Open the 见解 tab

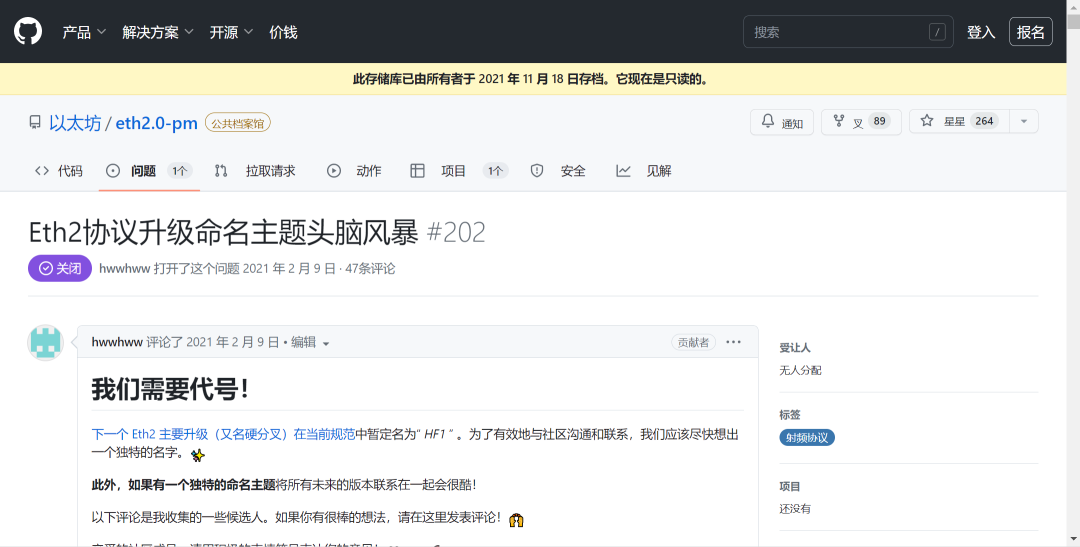(645, 171)
